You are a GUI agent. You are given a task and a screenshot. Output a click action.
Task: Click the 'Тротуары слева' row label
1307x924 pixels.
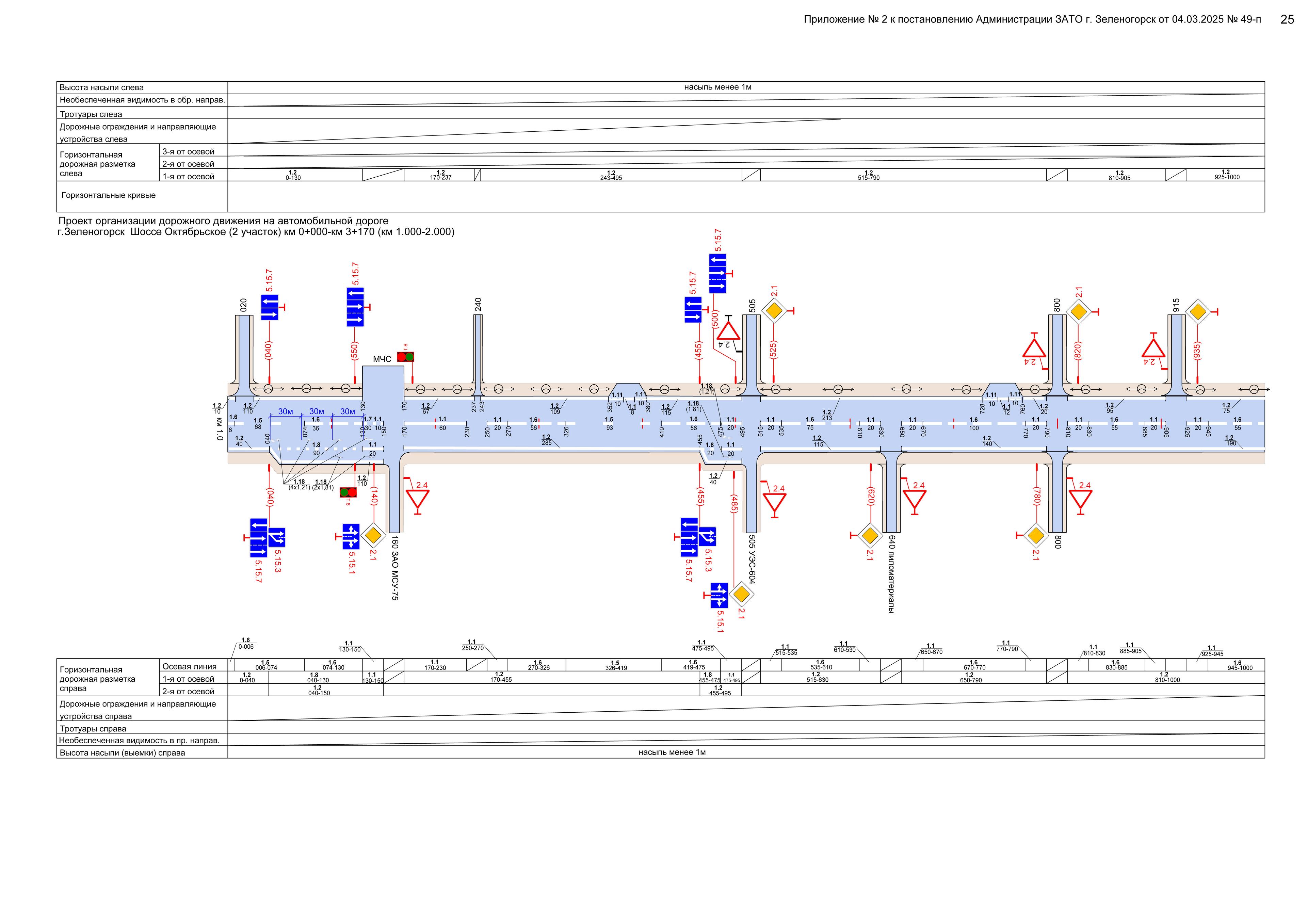pos(91,114)
